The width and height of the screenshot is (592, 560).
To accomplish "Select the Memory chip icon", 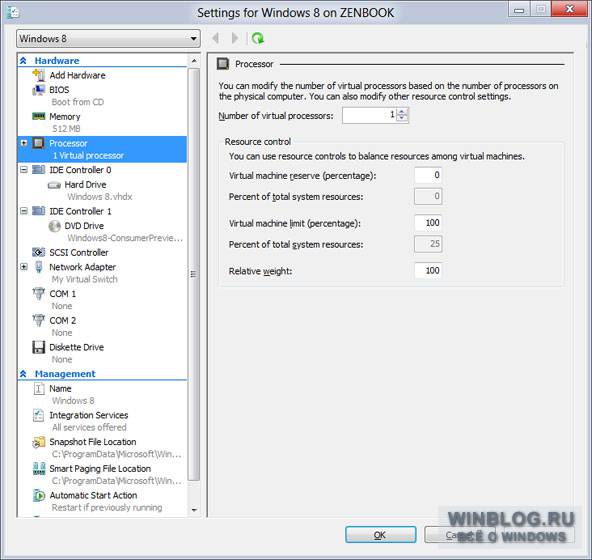I will (x=39, y=116).
